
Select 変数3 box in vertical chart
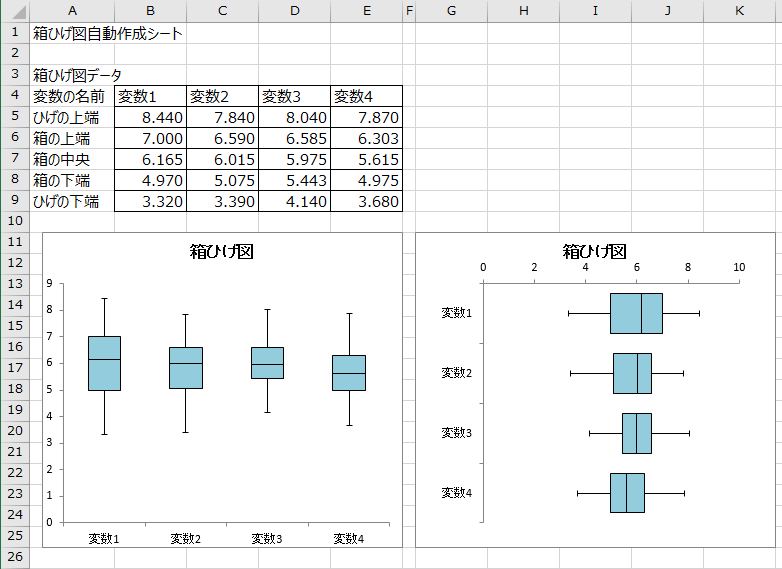coord(267,363)
